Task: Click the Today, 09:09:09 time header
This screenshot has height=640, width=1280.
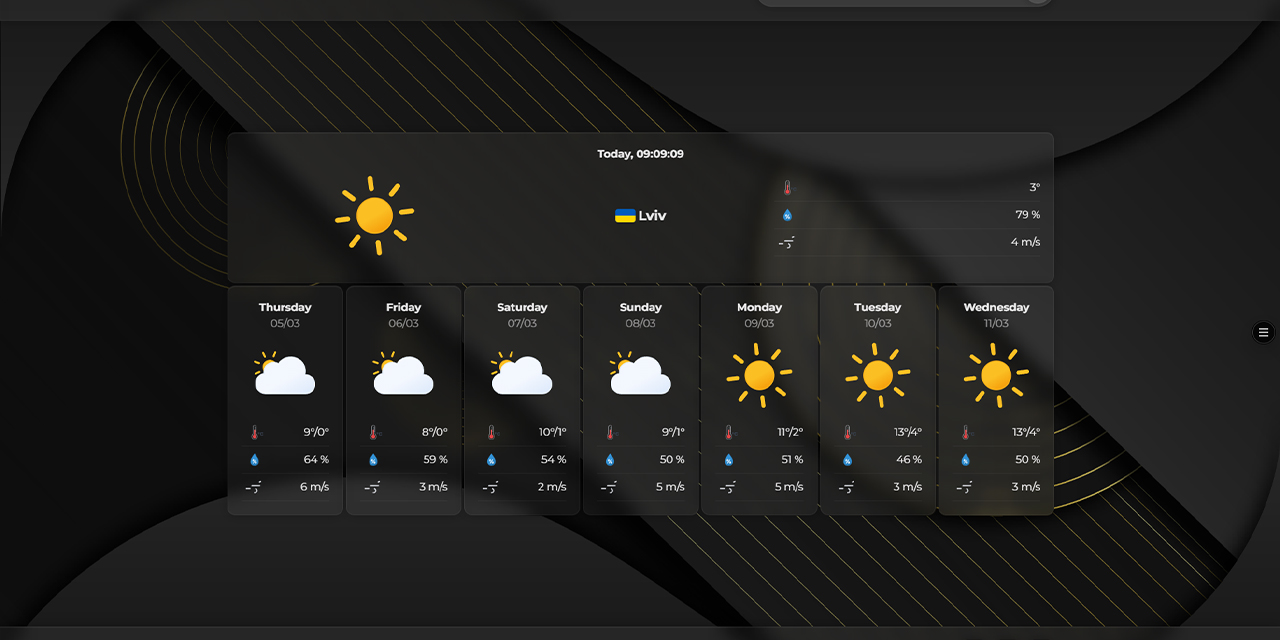Action: tap(640, 154)
